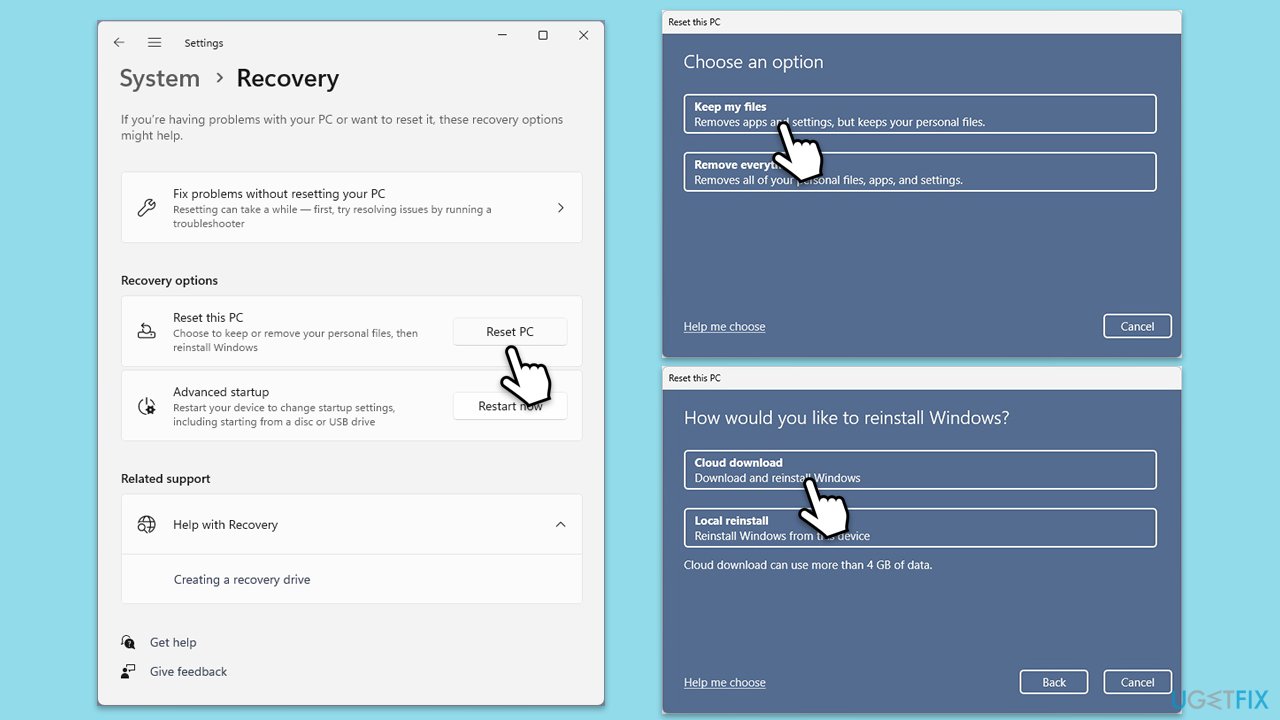Click the Help with Recovery globe icon

pyautogui.click(x=146, y=524)
